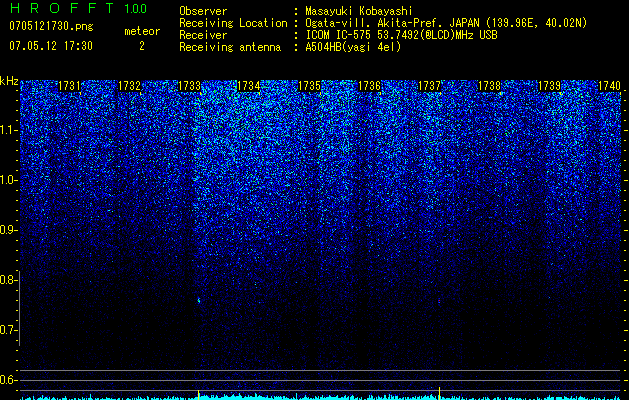The width and height of the screenshot is (629, 400).
Task: Click the Receiving Location label
Action: coord(233,23)
